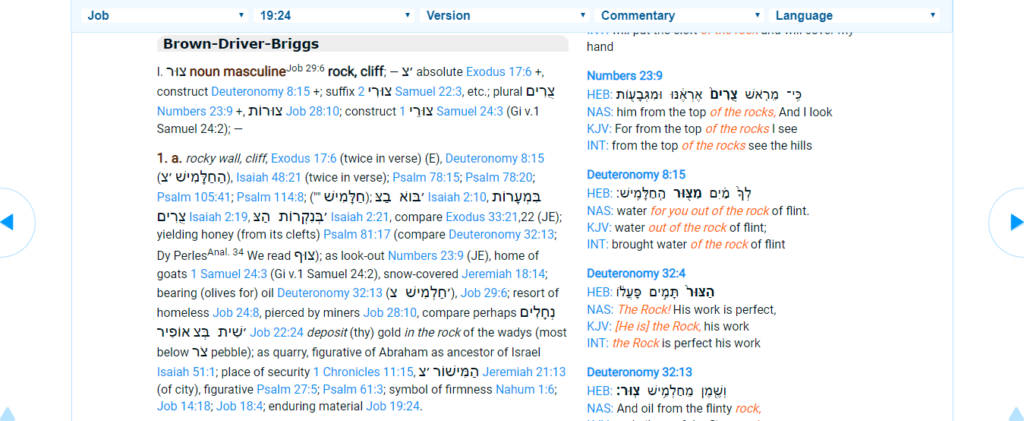This screenshot has height=421, width=1024.
Task: Open Psalm 114:8 reference
Action: tap(270, 197)
